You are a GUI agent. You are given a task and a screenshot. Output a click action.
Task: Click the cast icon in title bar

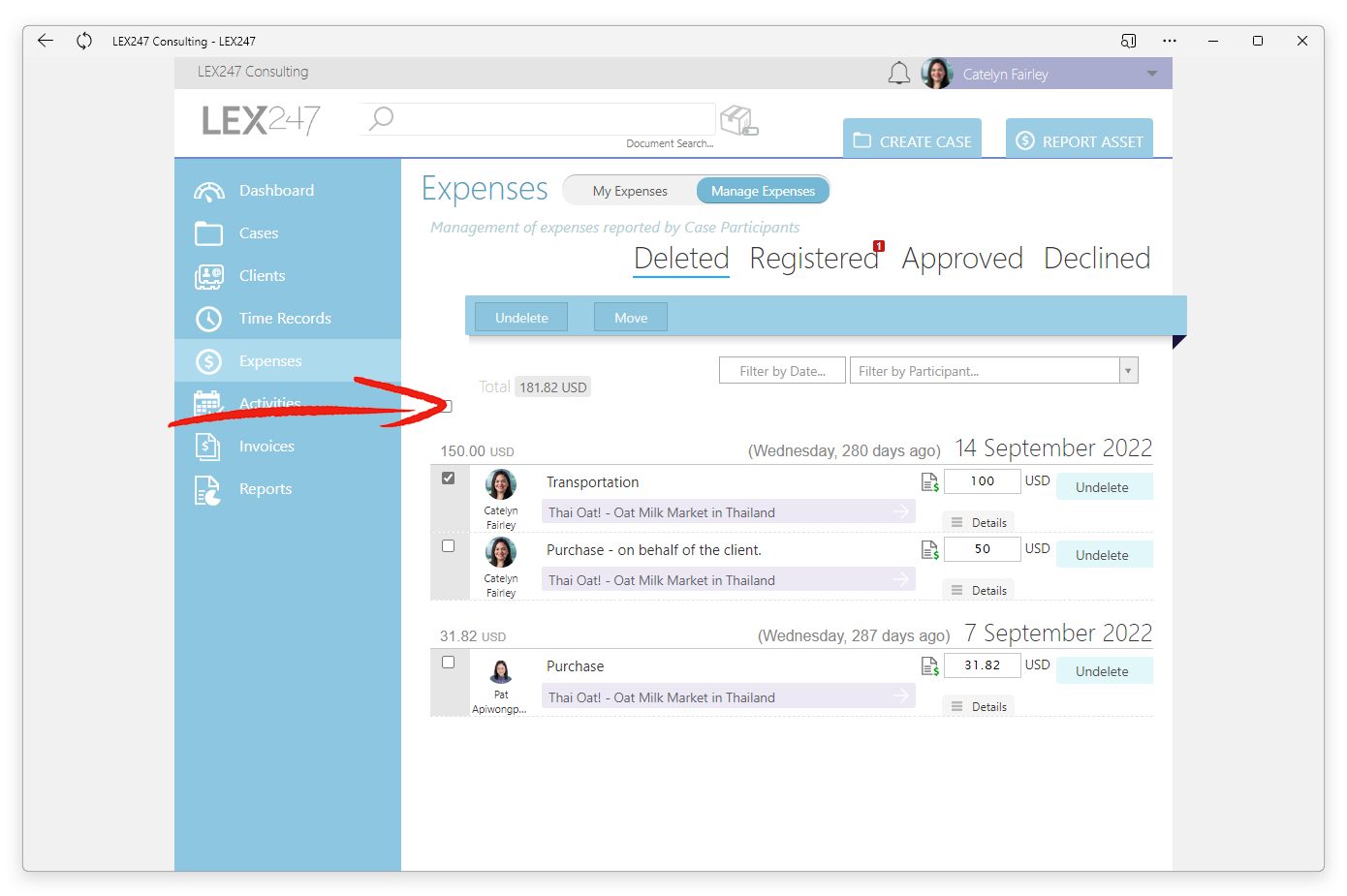tap(1129, 41)
